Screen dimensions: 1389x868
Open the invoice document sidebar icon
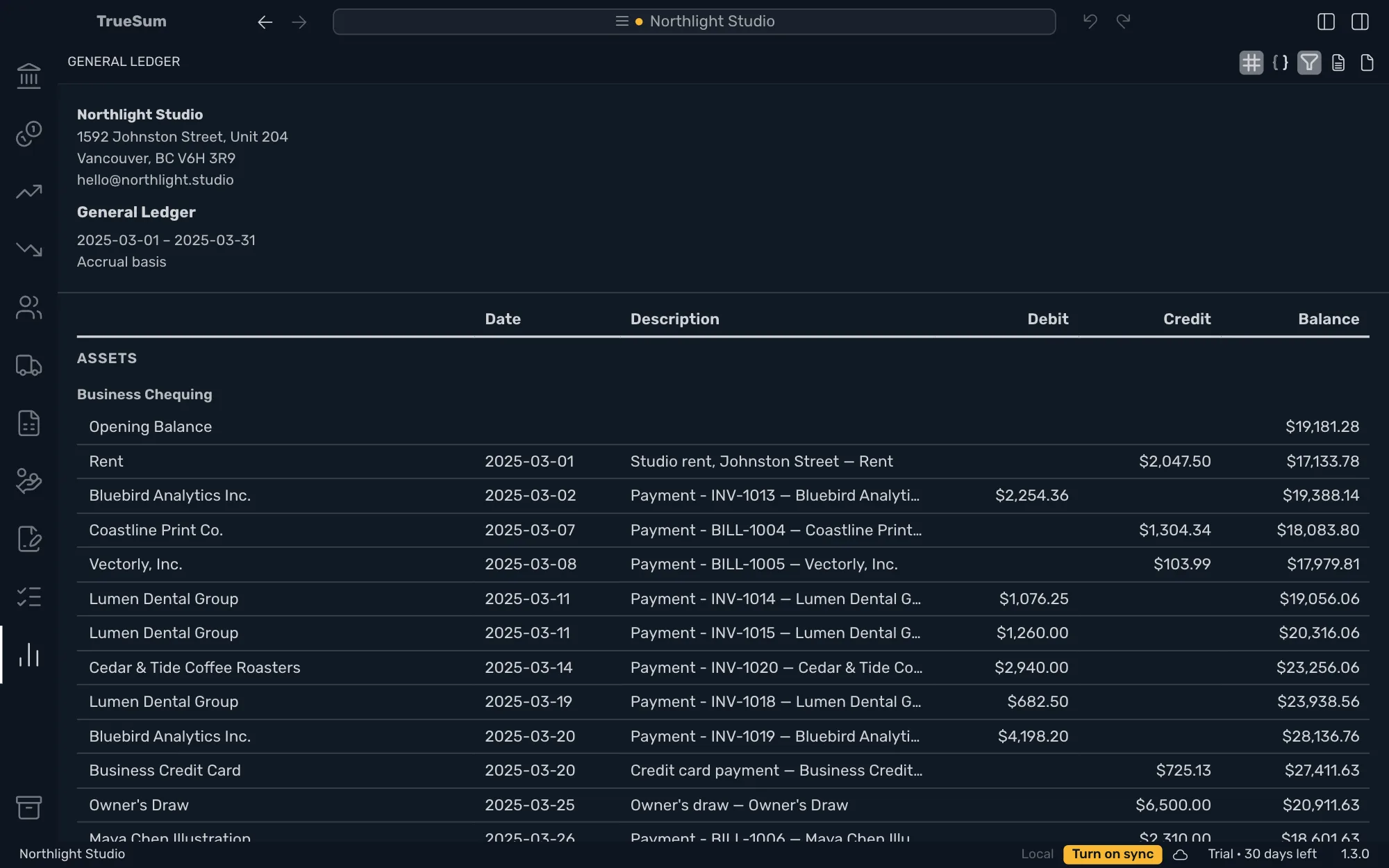28,423
